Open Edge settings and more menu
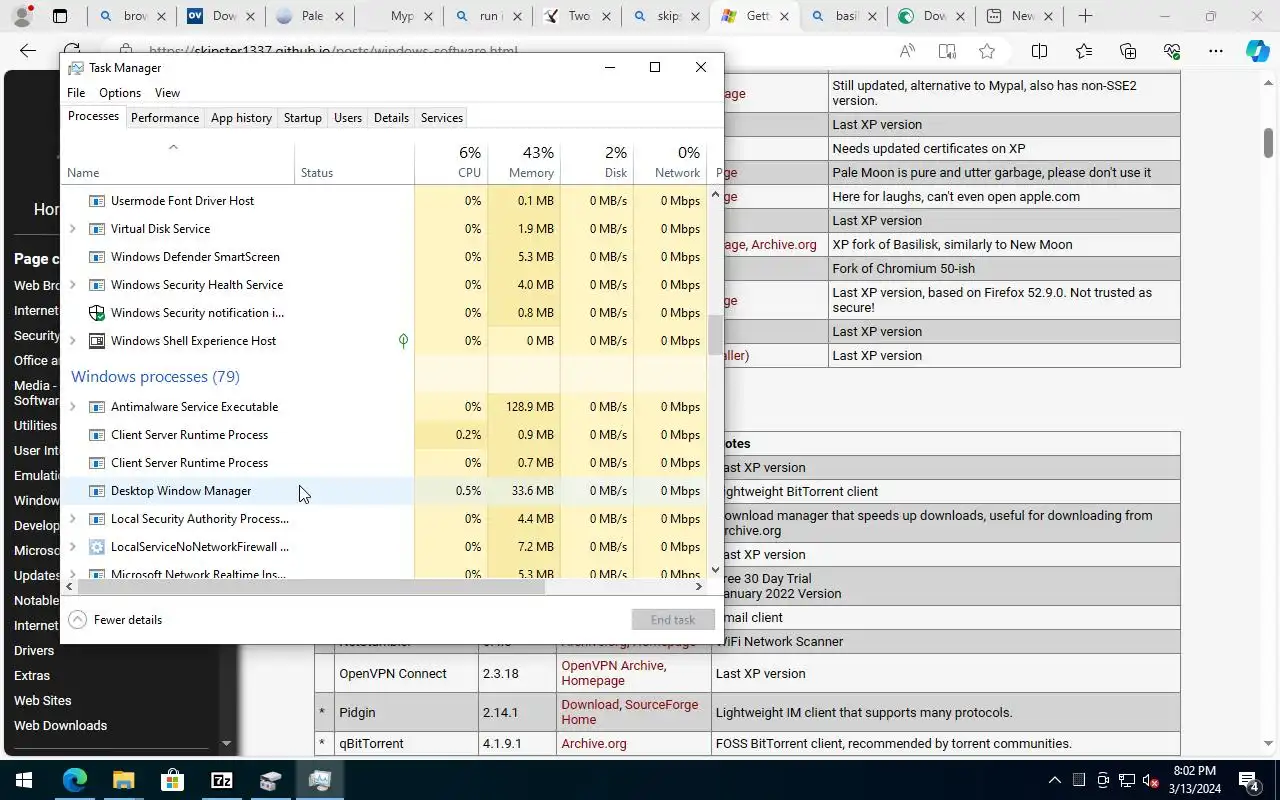This screenshot has height=800, width=1280. point(1216,51)
